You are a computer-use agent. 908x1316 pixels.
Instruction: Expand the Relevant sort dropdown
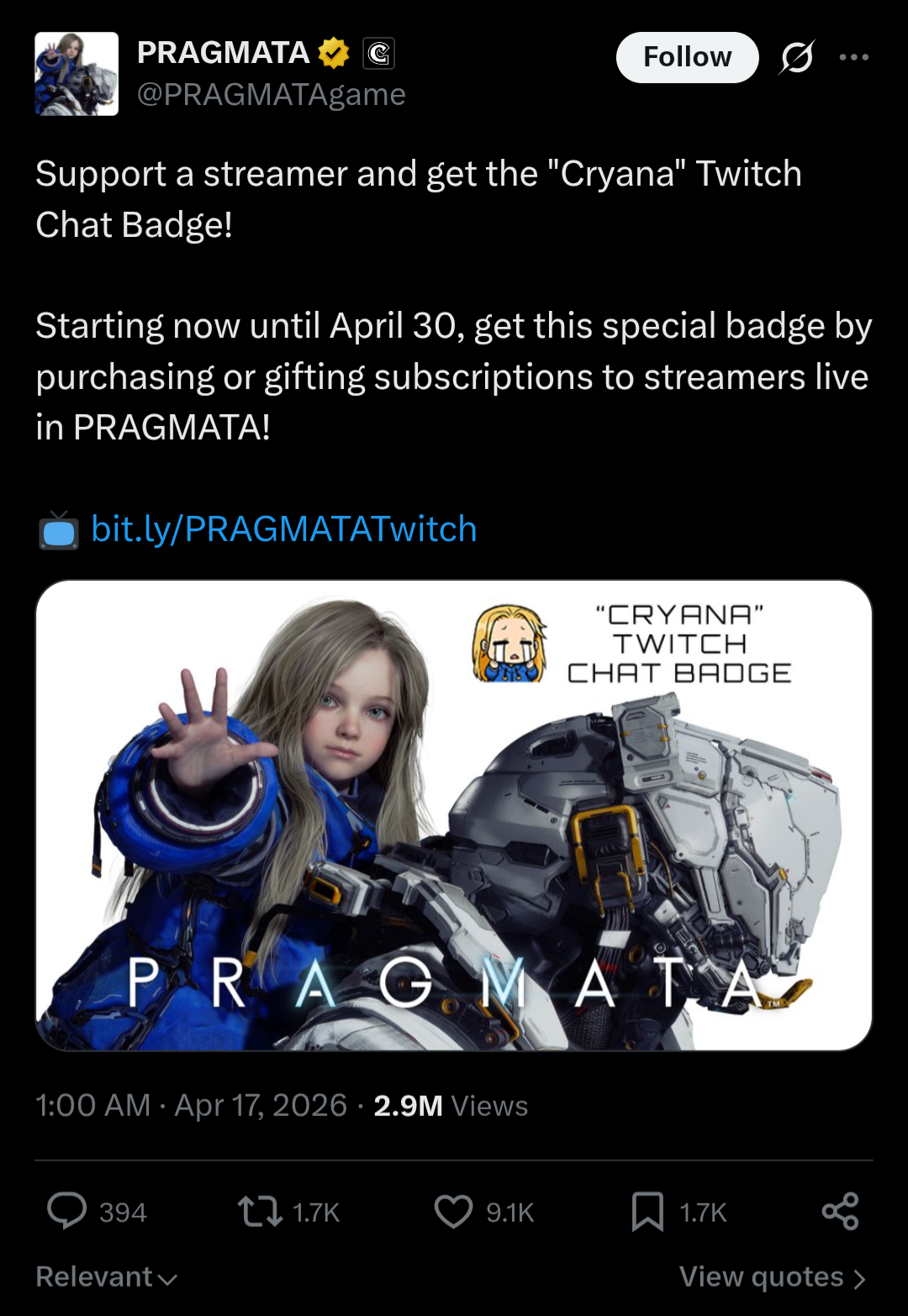[x=107, y=1277]
